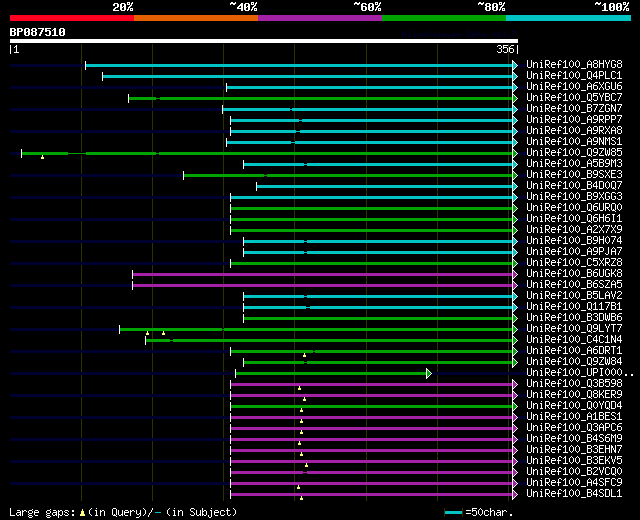Click the UniRef100_A9RXA8 label

pos(574,131)
